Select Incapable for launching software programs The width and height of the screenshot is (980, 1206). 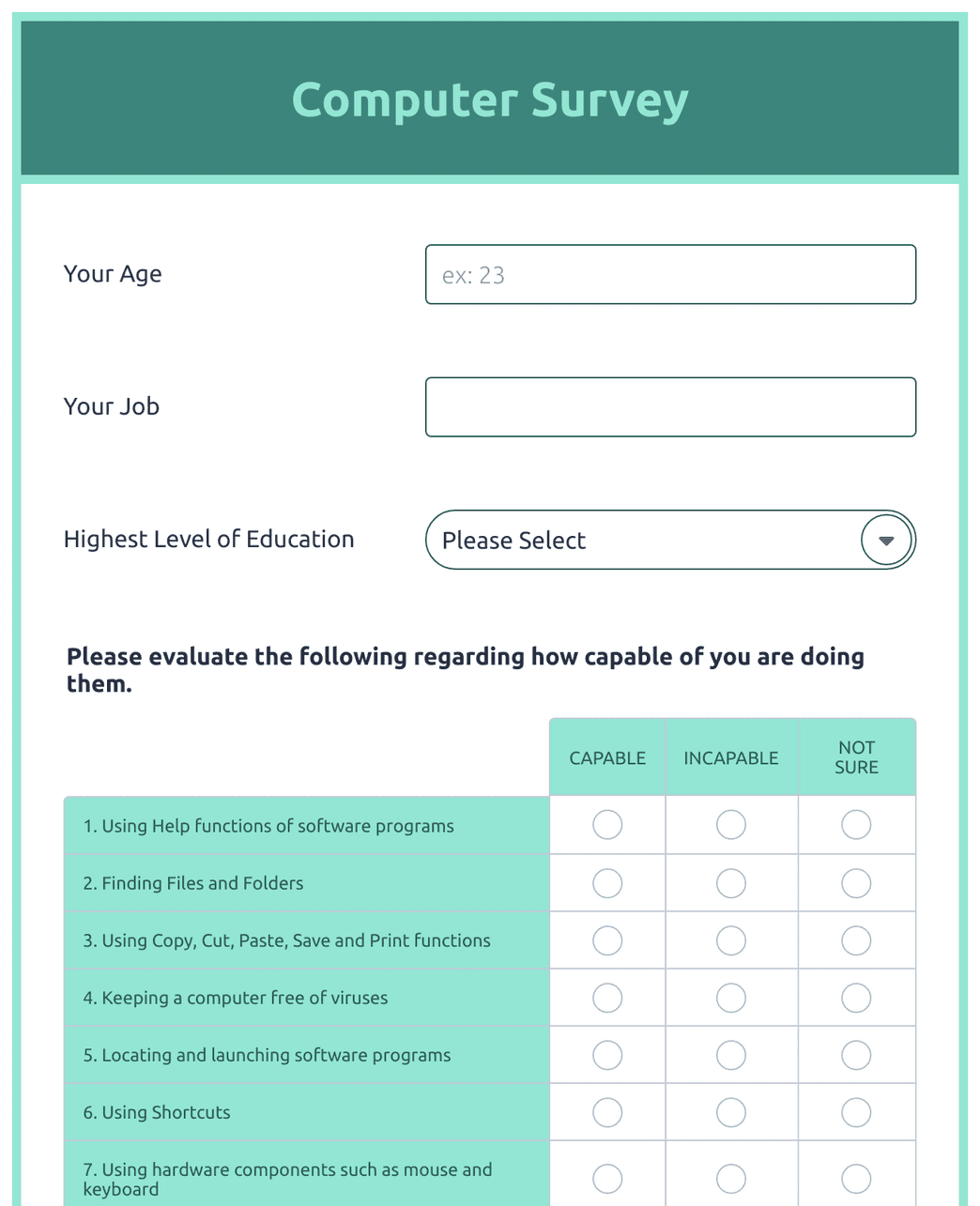pyautogui.click(x=731, y=1054)
